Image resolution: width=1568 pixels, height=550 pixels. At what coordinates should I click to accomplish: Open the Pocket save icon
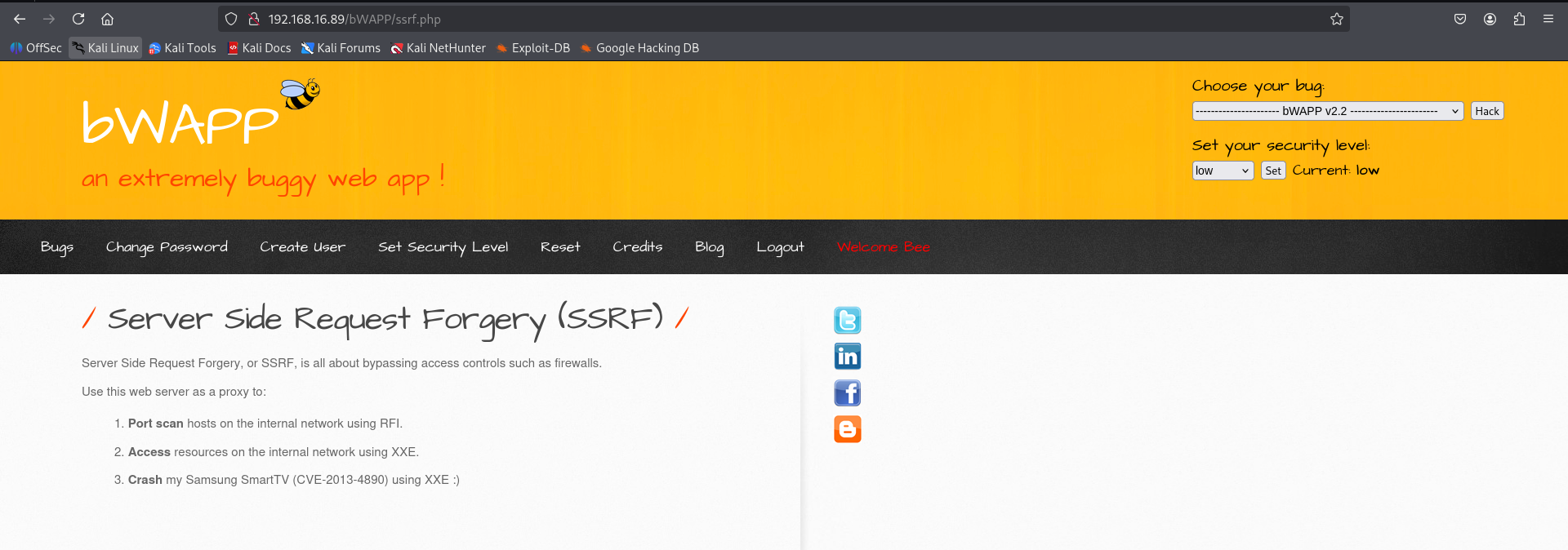click(1460, 19)
